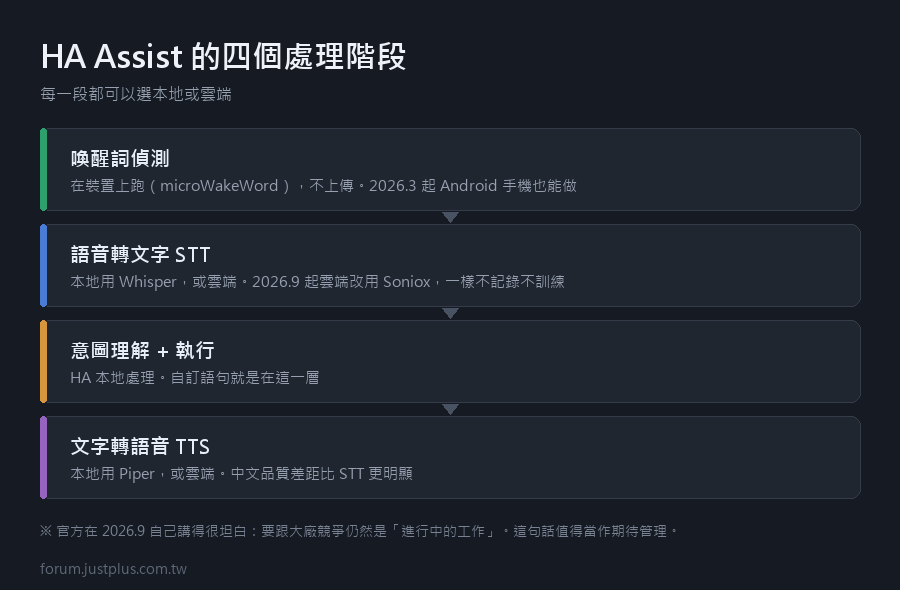The height and width of the screenshot is (590, 900).
Task: Click the green accent bar of 喚醒詞偵測 card
Action: [44, 169]
